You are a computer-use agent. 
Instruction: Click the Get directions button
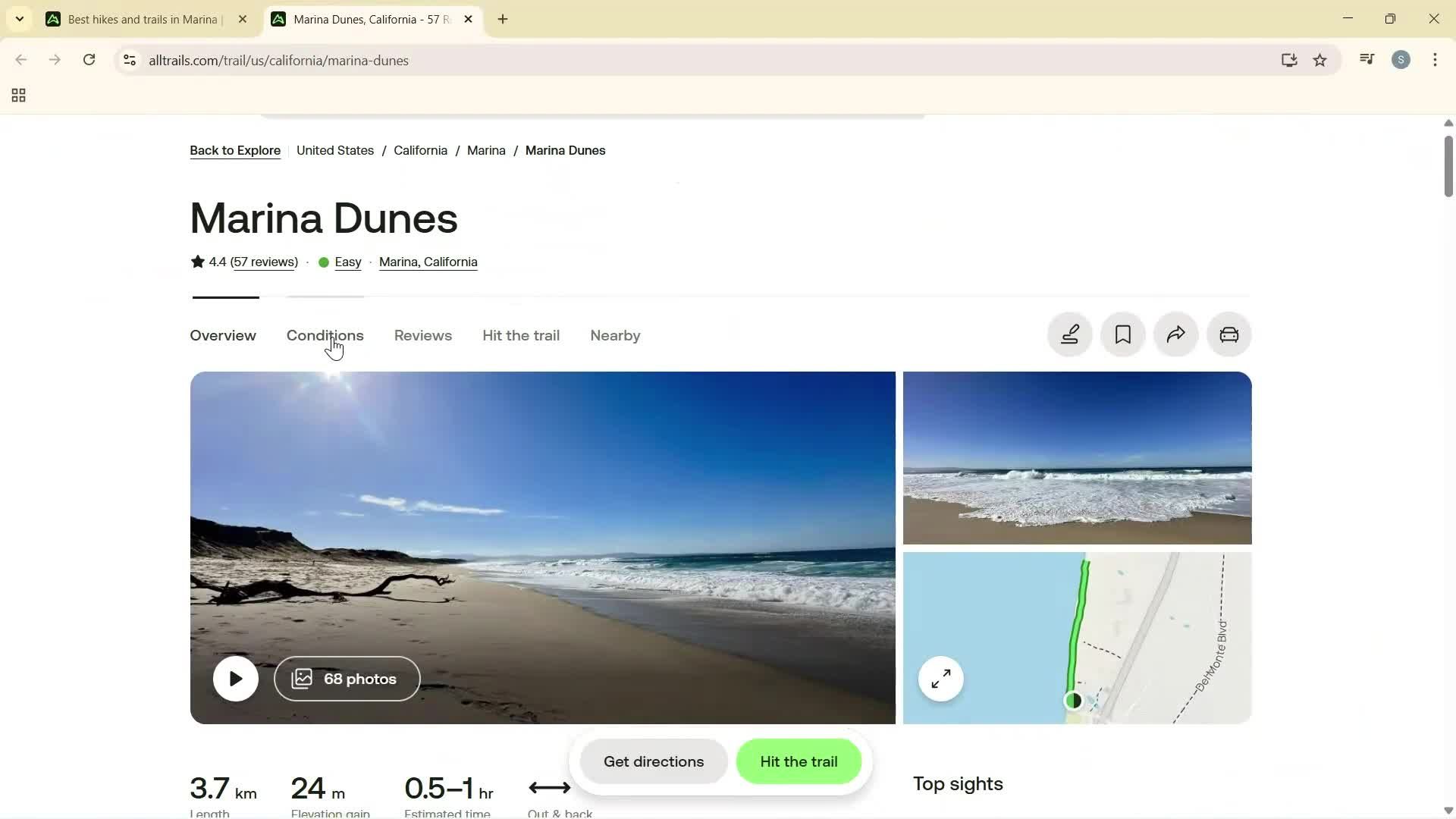point(653,761)
